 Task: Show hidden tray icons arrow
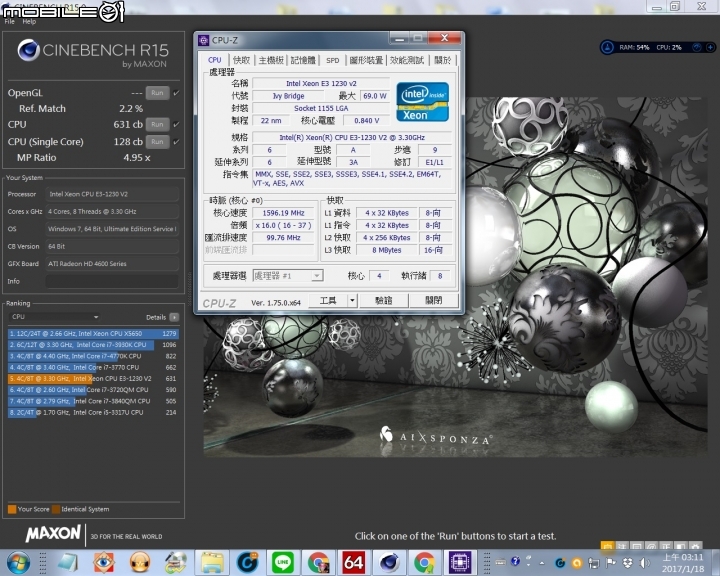click(542, 562)
